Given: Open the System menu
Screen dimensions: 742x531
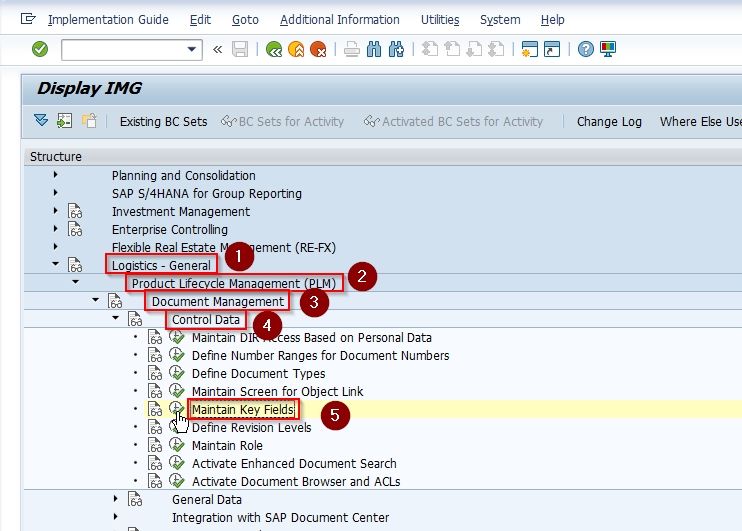Looking at the screenshot, I should pos(500,20).
